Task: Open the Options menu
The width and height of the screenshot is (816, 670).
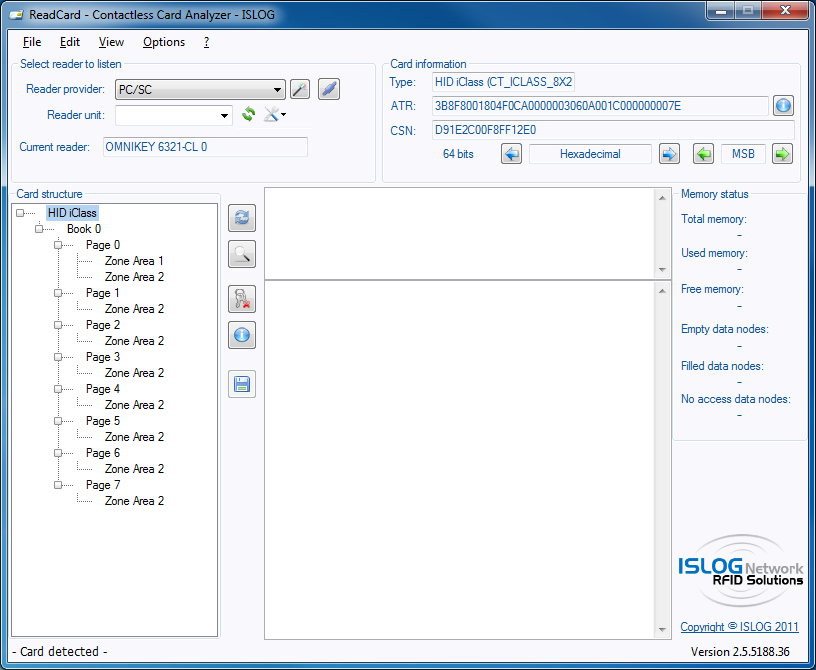Action: 164,42
